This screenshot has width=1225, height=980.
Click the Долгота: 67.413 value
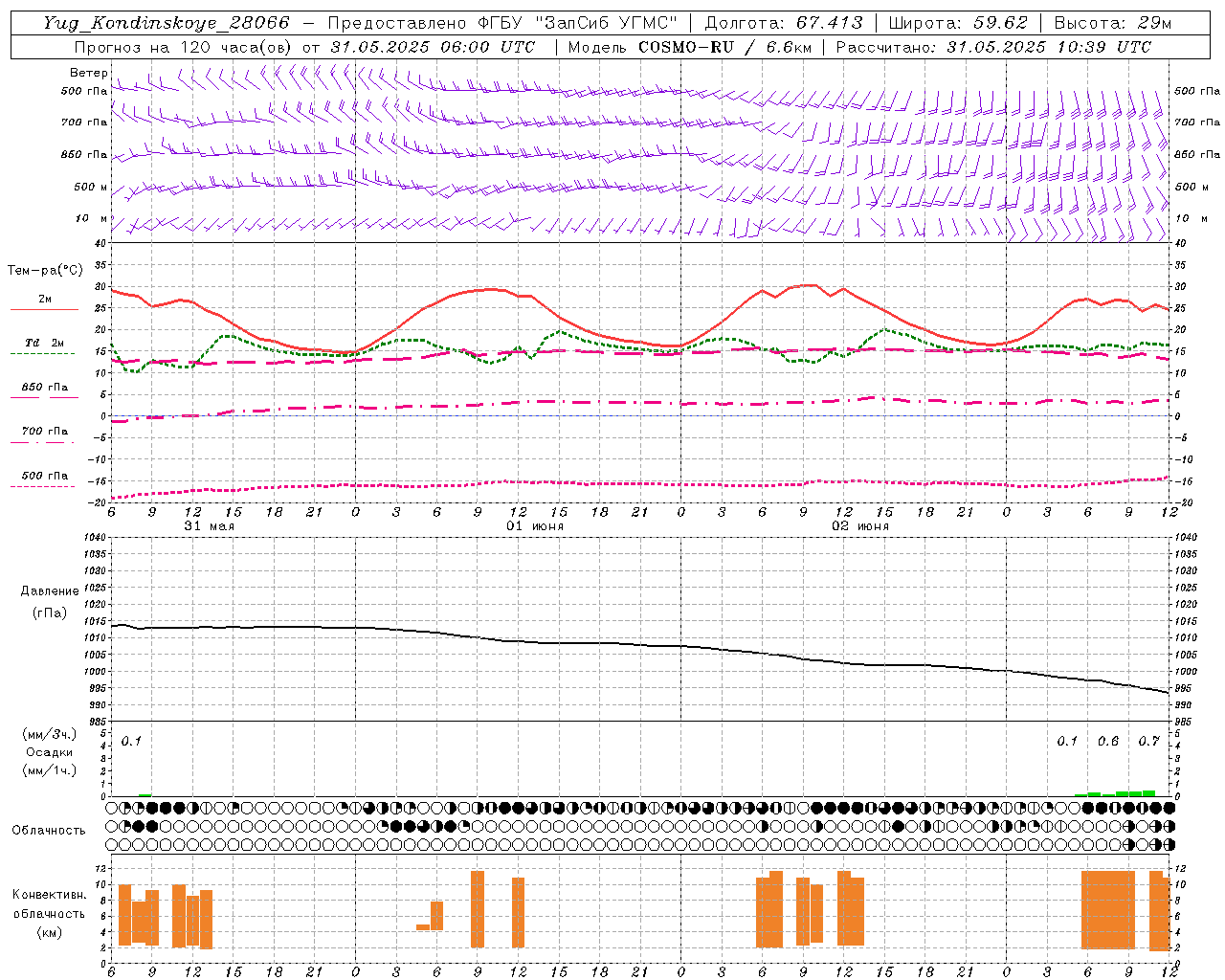783,23
